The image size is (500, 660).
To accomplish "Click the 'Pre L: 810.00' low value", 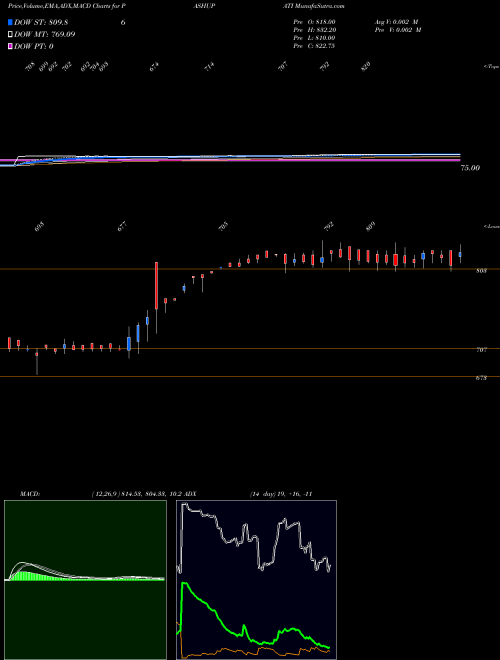I will coord(314,38).
